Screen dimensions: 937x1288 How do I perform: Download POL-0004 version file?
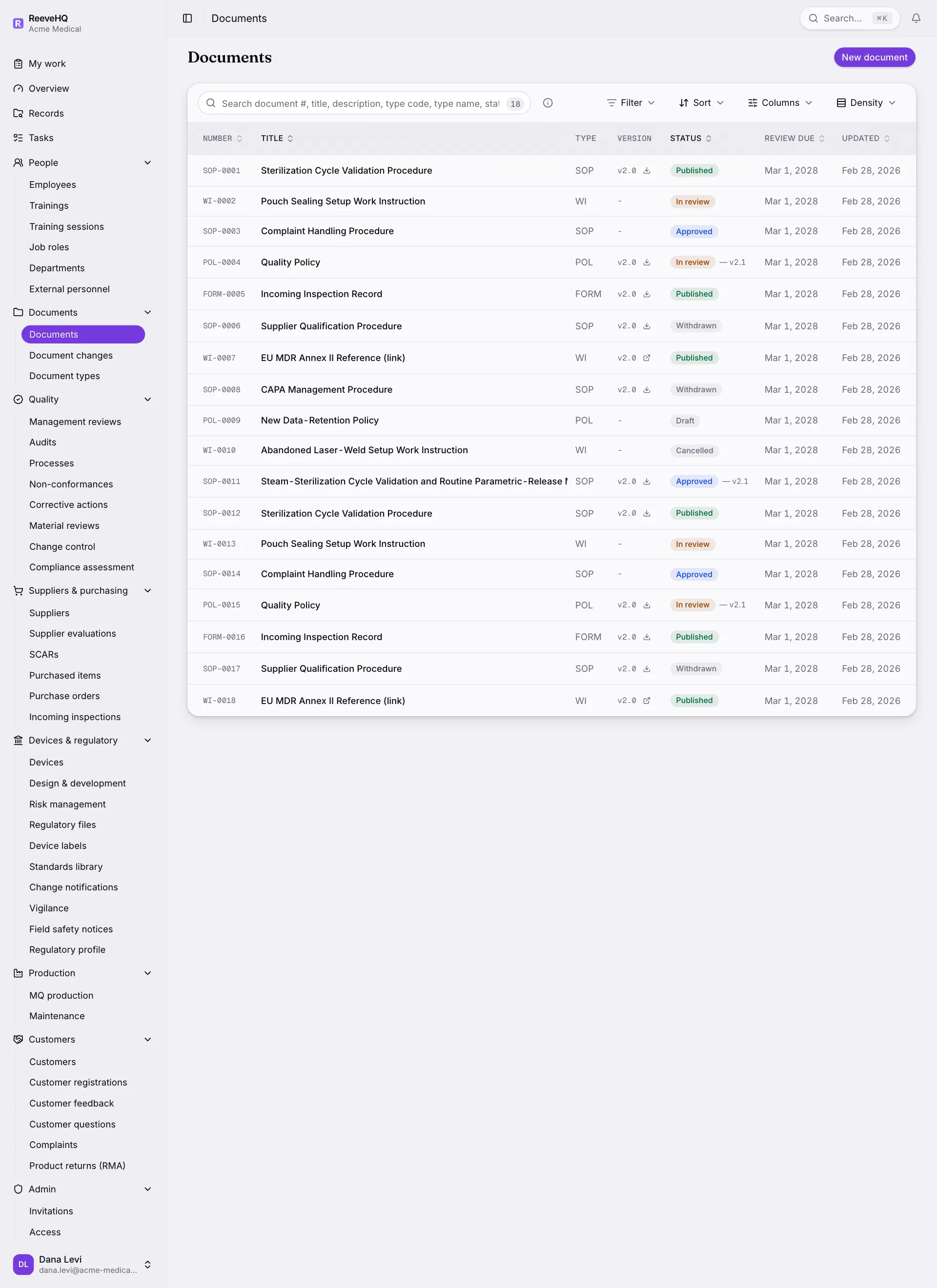tap(647, 262)
